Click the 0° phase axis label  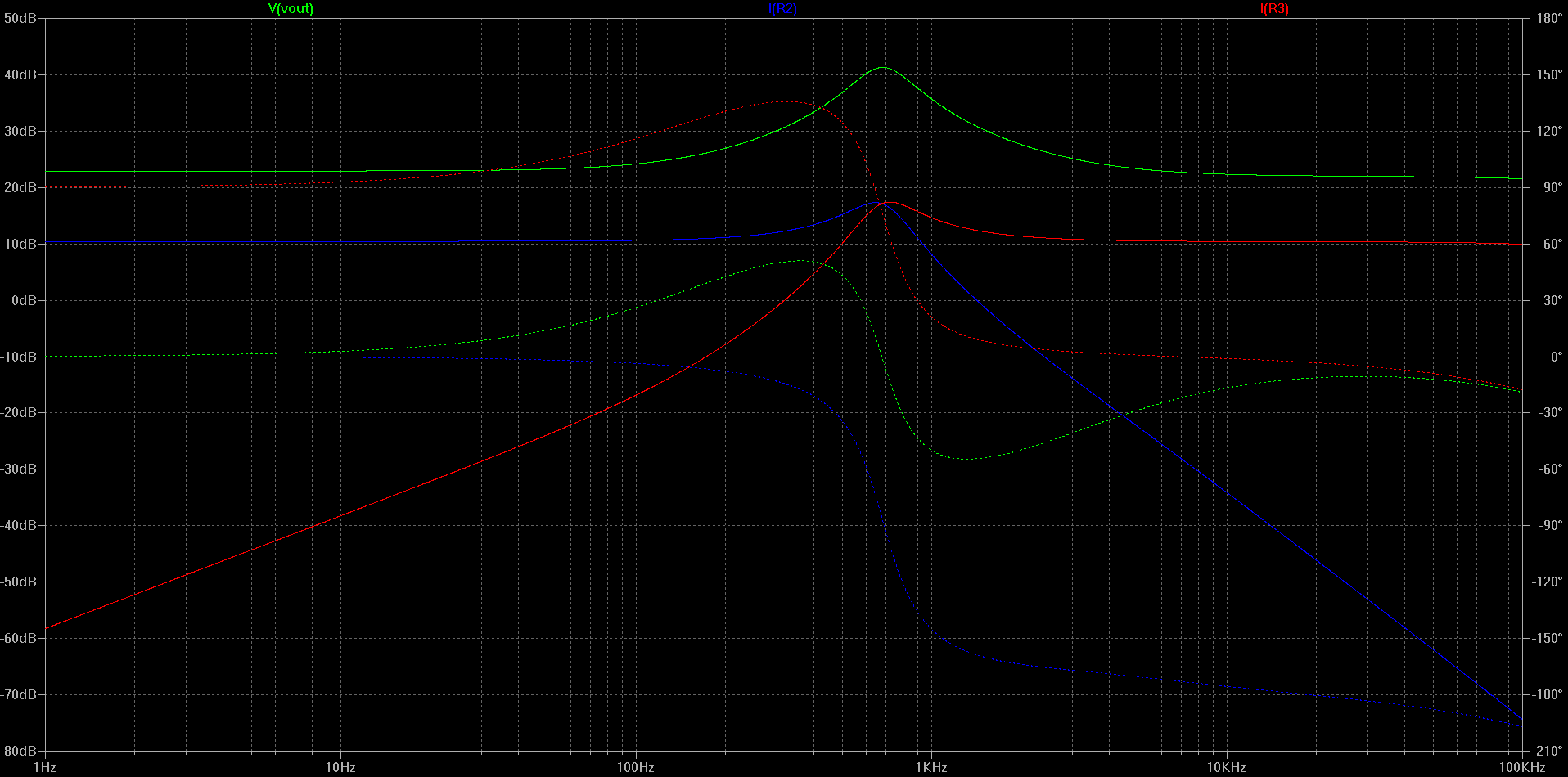tap(1556, 357)
